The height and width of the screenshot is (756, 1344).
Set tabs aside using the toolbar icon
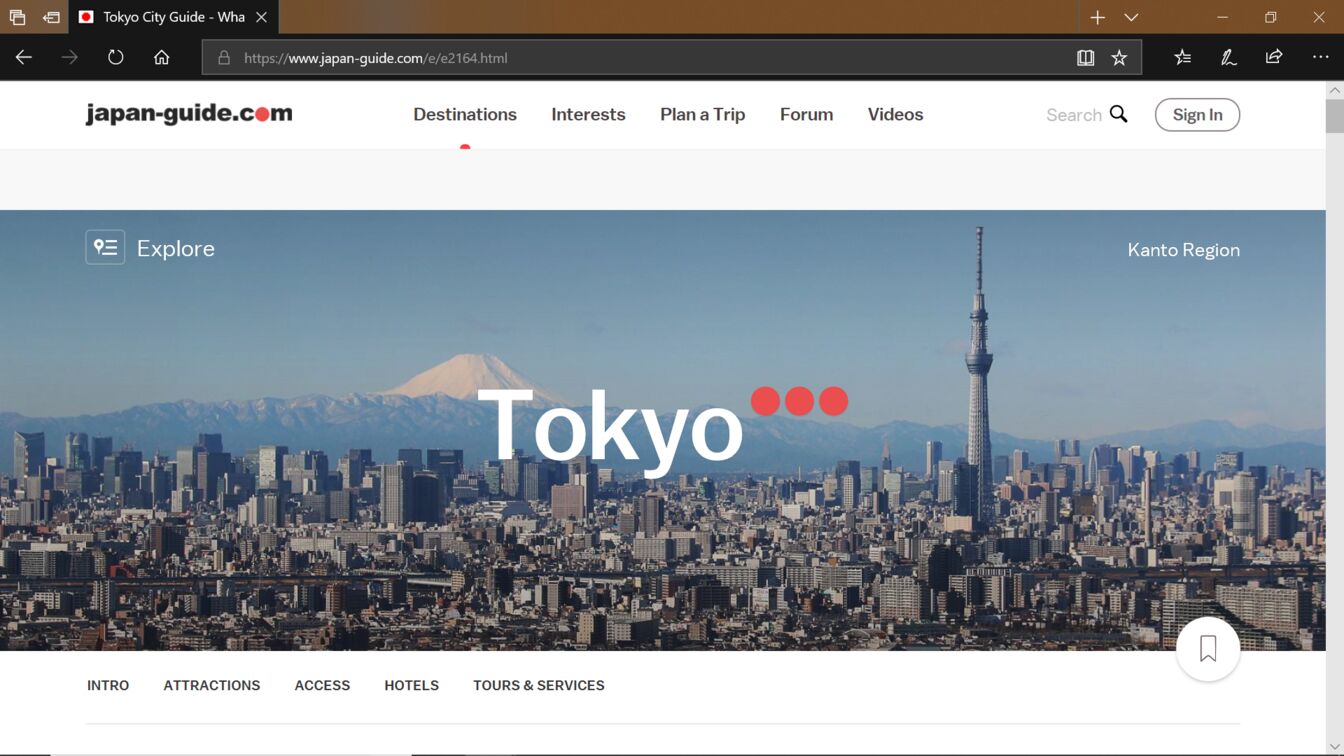(x=51, y=17)
